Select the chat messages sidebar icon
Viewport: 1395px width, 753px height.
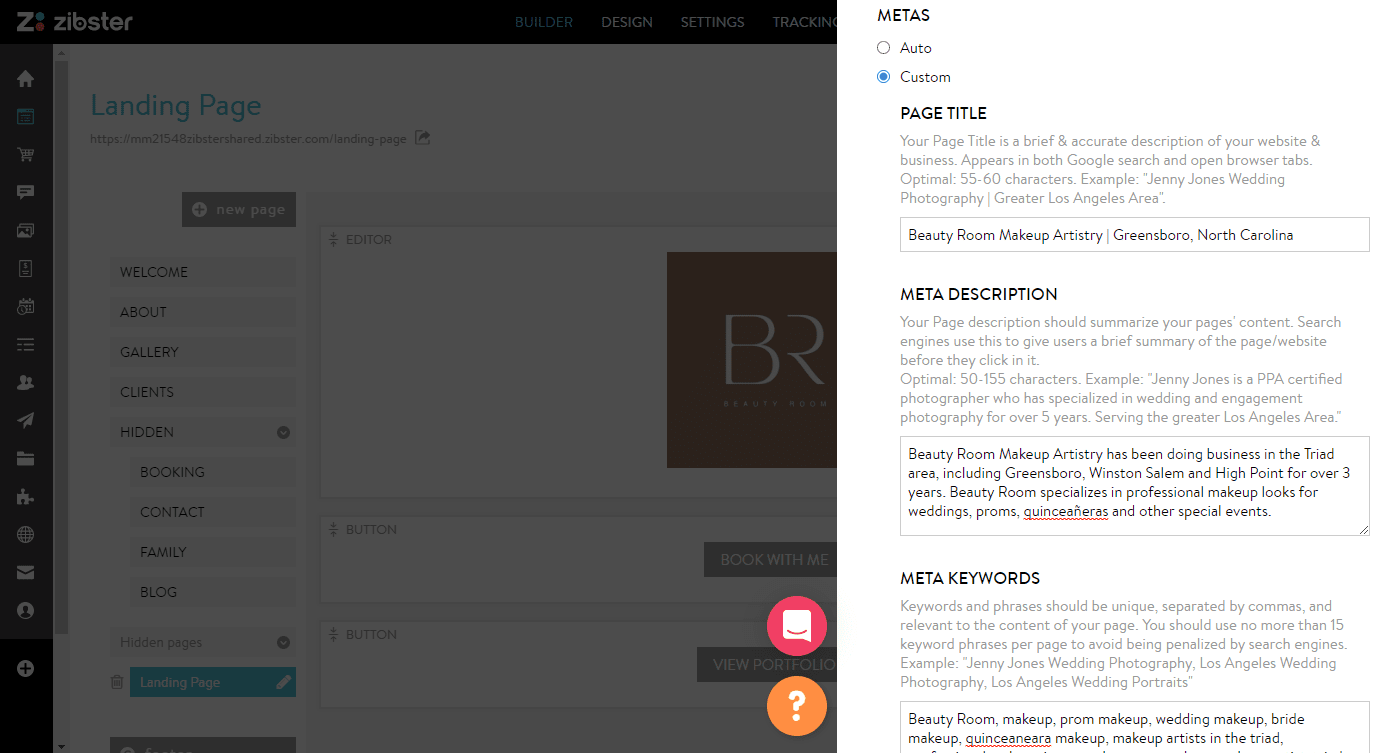25,191
